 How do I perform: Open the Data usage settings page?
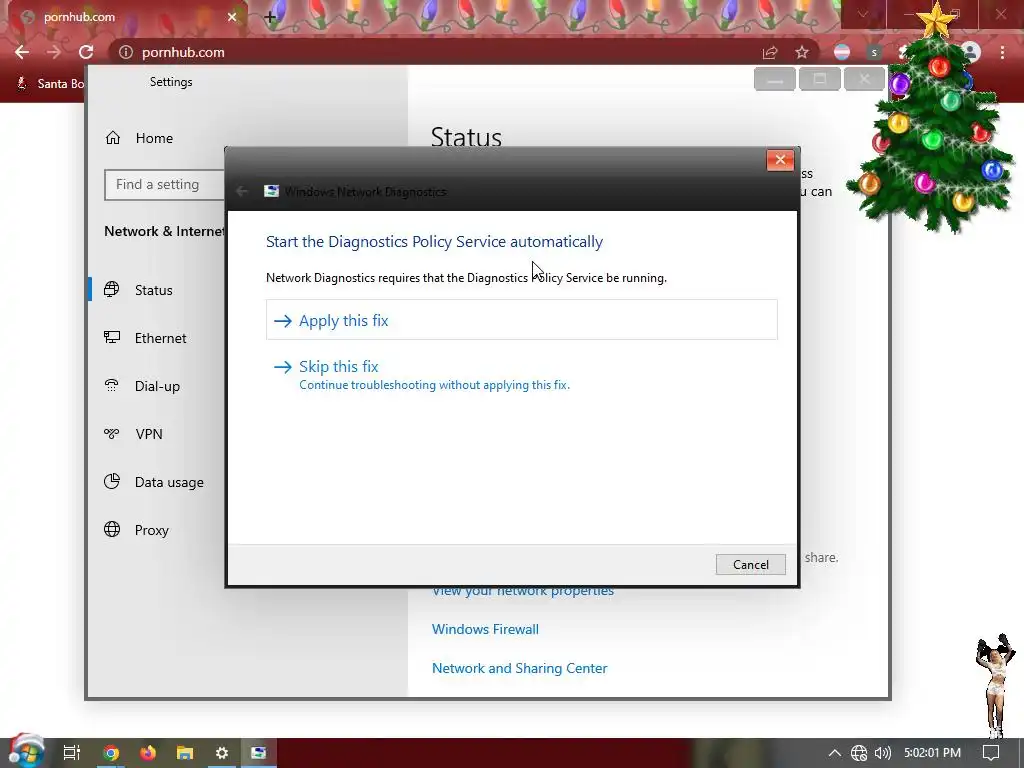tap(169, 482)
